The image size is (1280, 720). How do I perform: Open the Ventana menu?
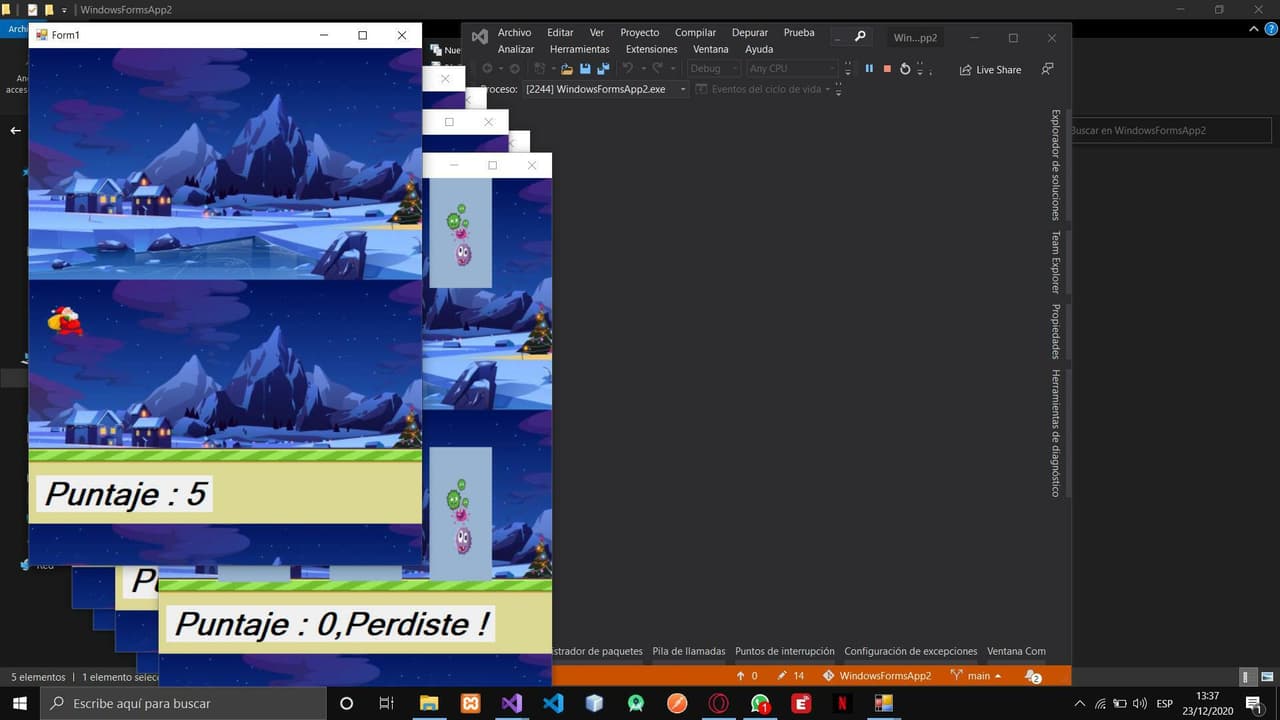(711, 49)
